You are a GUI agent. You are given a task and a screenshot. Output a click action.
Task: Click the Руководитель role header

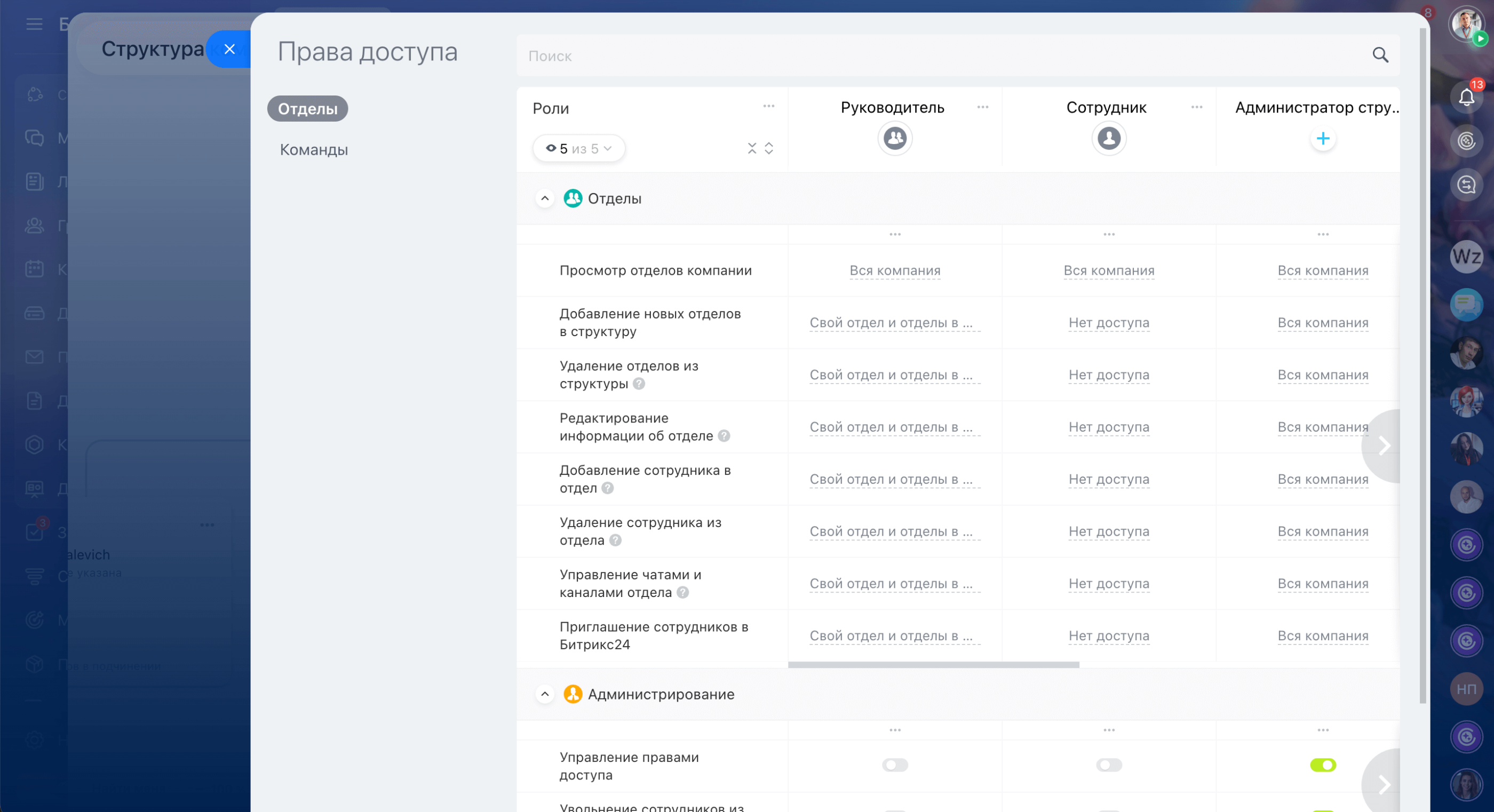tap(892, 107)
